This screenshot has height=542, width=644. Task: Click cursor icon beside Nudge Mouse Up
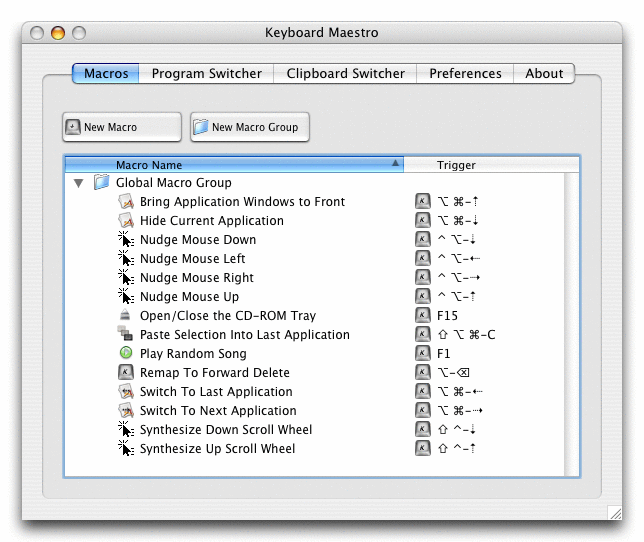point(126,296)
